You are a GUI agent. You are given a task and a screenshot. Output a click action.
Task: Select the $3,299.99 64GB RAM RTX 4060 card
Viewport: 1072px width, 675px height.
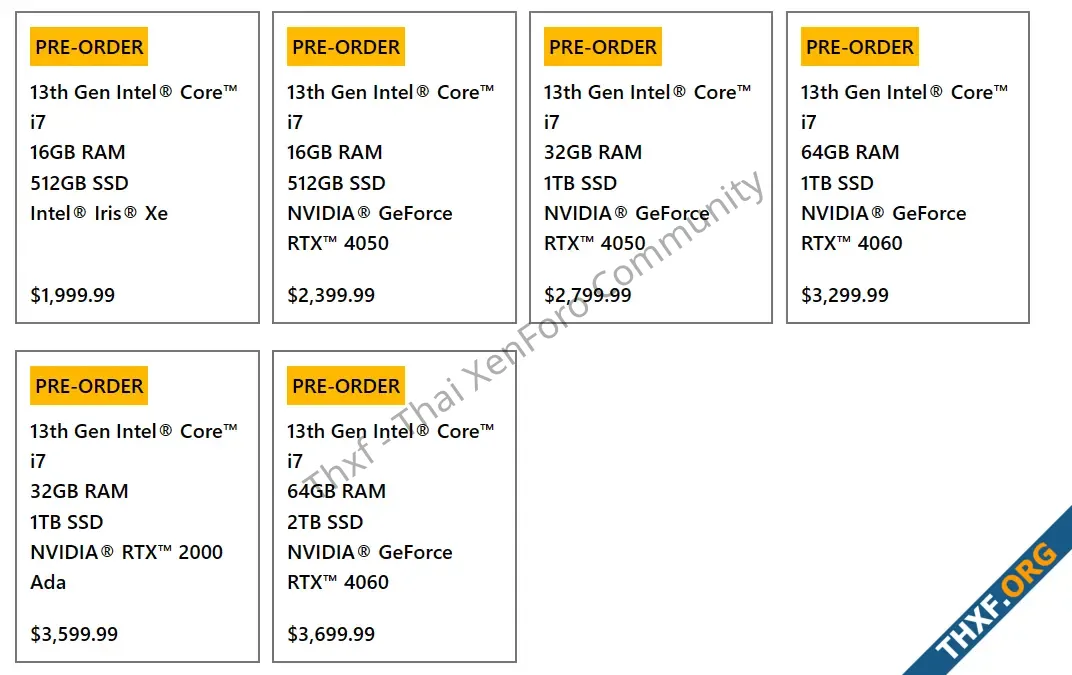tap(908, 167)
